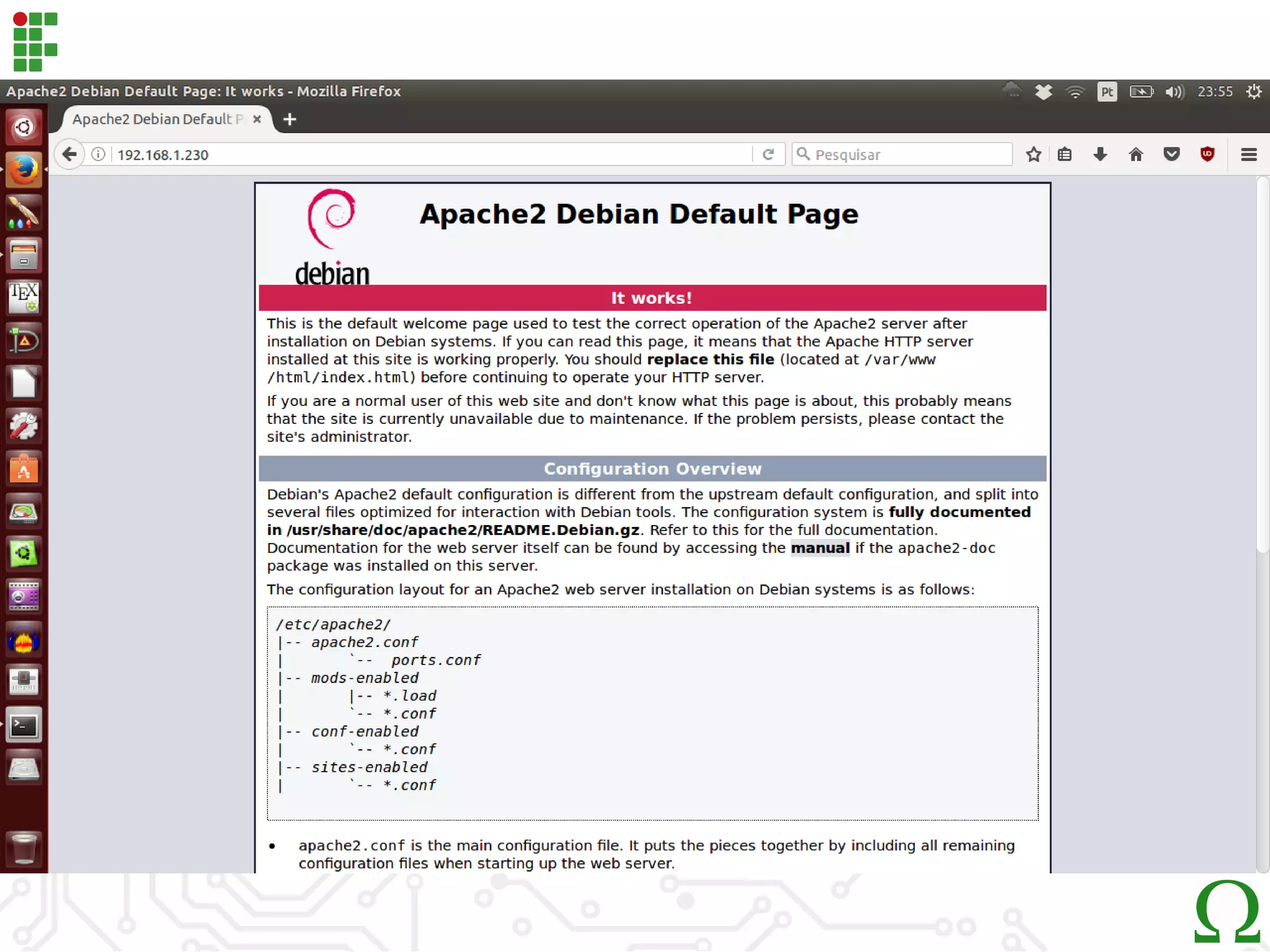Open the downloads arrow icon

coord(1100,154)
